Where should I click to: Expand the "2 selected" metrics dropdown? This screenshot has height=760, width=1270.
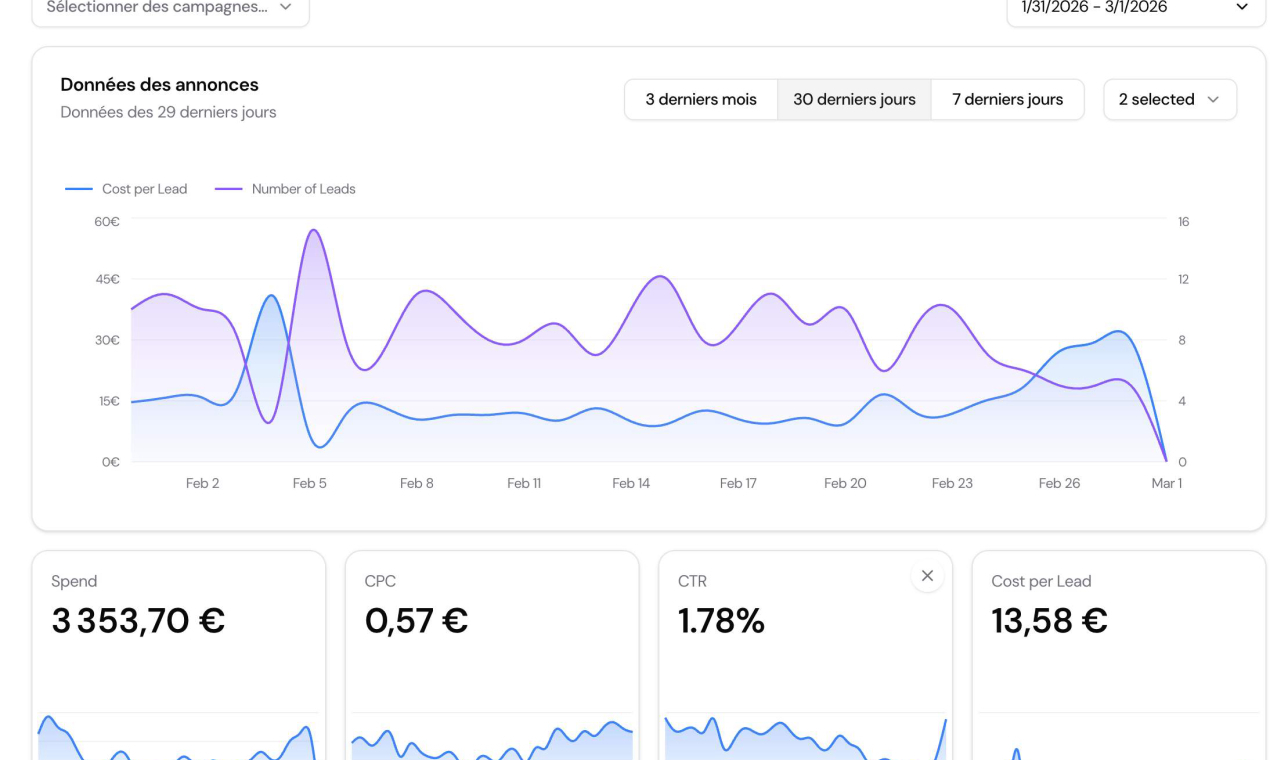1169,99
